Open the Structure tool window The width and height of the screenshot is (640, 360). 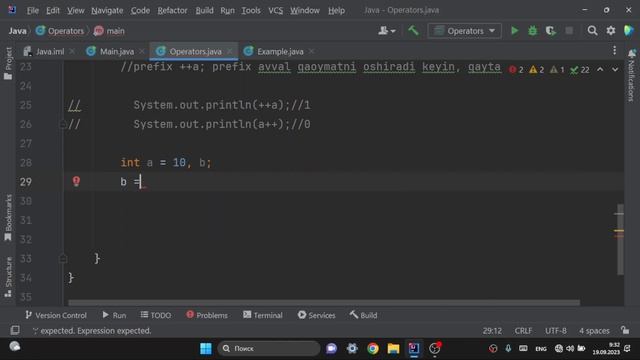8,277
